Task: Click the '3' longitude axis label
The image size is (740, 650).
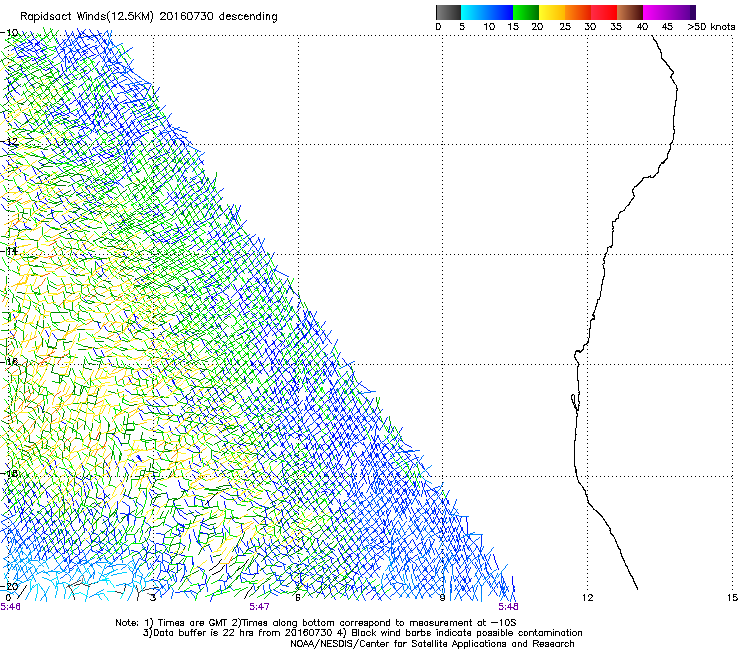Action: click(x=153, y=598)
